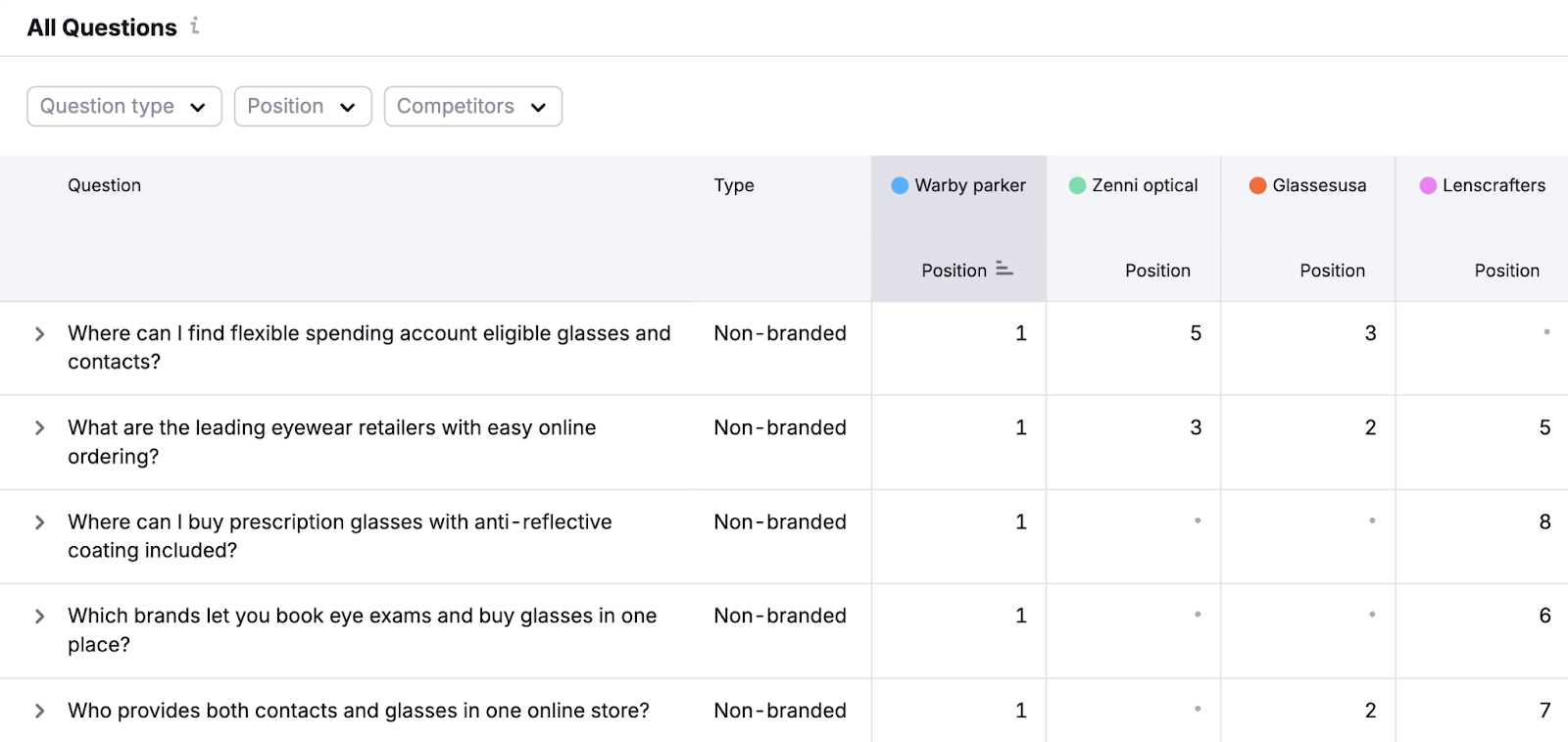Select the Glassesusa Position column header

(x=1331, y=271)
